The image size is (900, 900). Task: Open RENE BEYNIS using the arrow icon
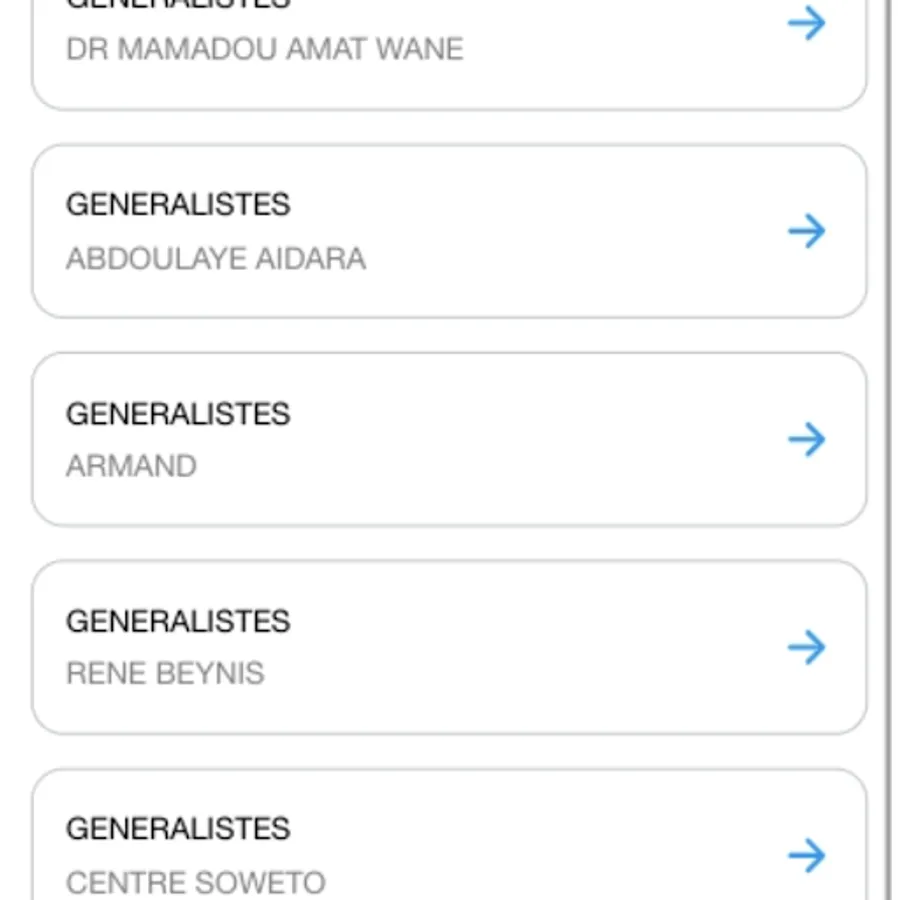tap(806, 647)
